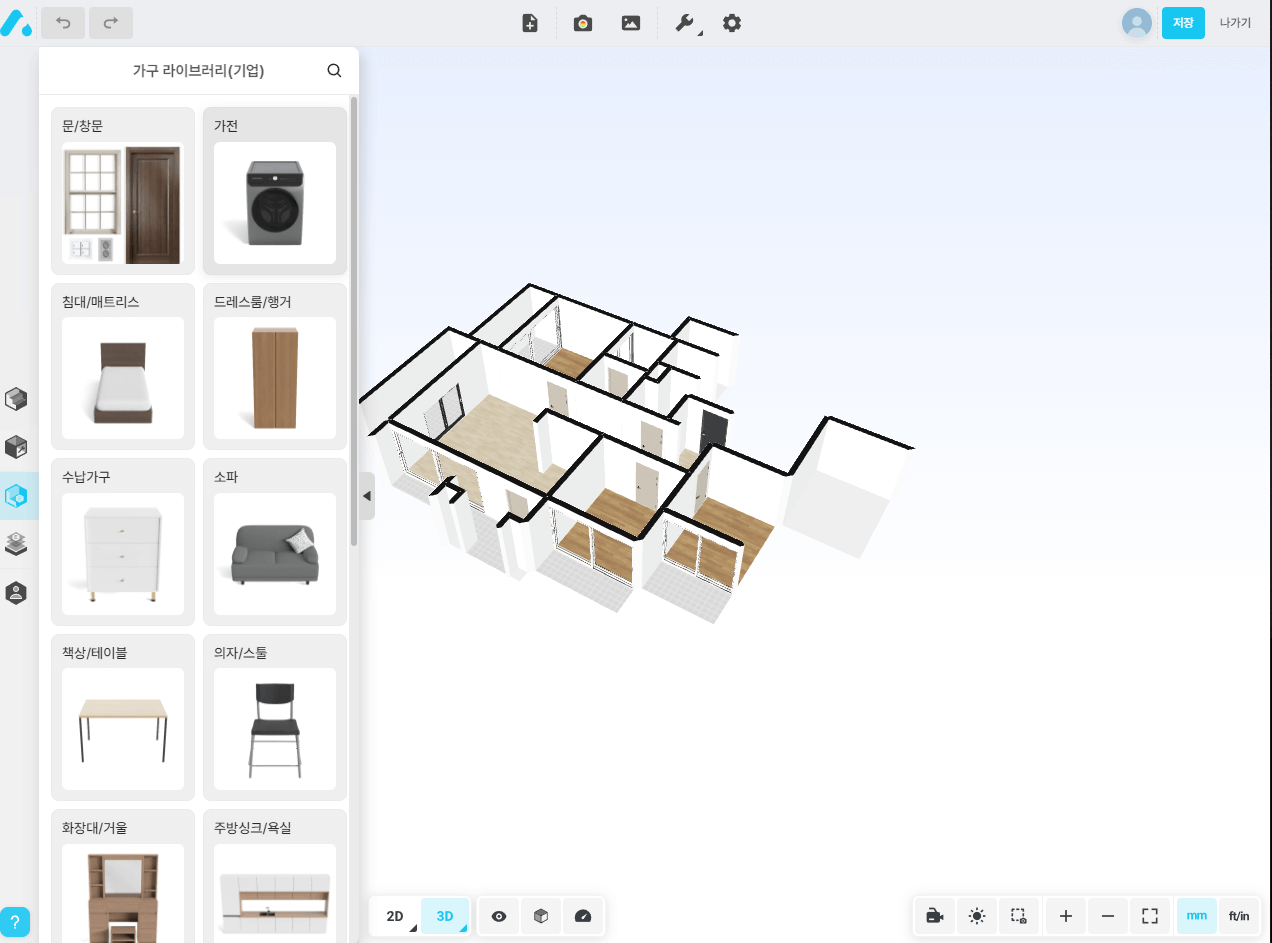1272x943 pixels.
Task: Collapse the furniture library panel with the chevron
Action: [x=366, y=495]
